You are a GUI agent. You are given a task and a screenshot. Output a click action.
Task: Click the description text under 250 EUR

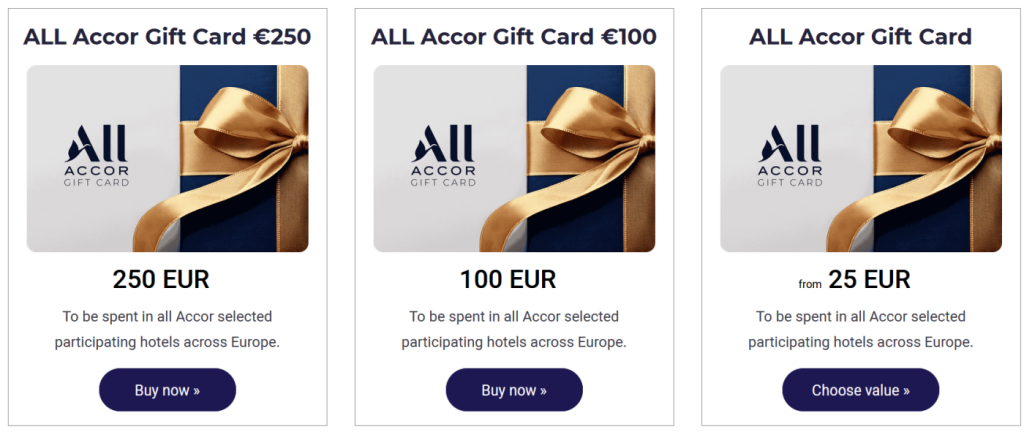coord(167,329)
